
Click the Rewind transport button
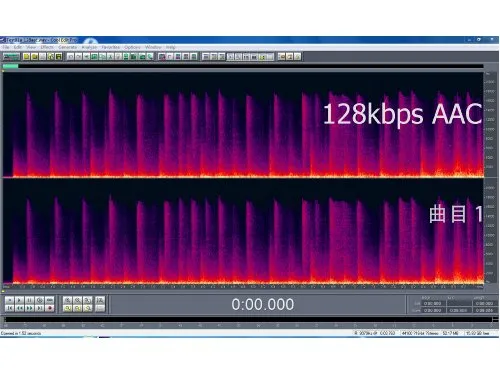[19, 308]
